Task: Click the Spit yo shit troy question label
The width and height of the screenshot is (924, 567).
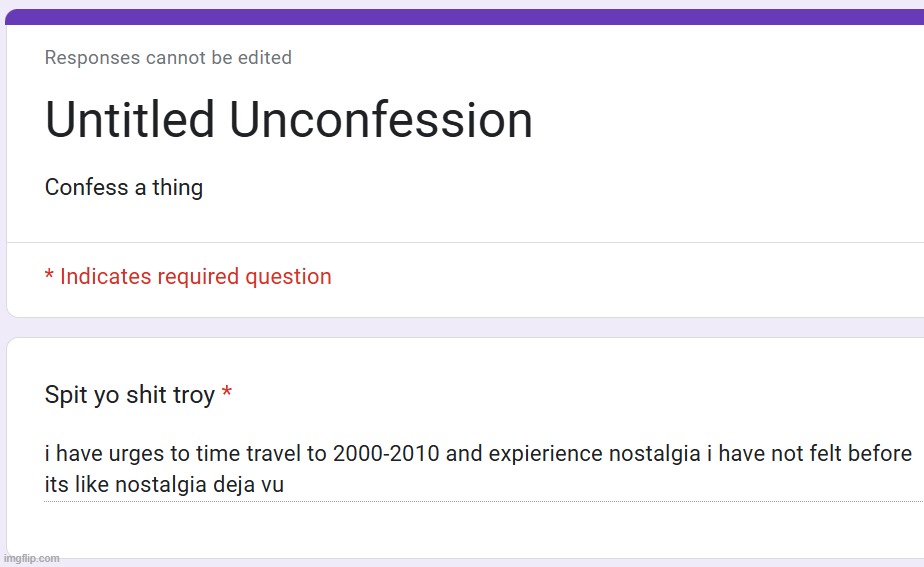Action: (130, 395)
